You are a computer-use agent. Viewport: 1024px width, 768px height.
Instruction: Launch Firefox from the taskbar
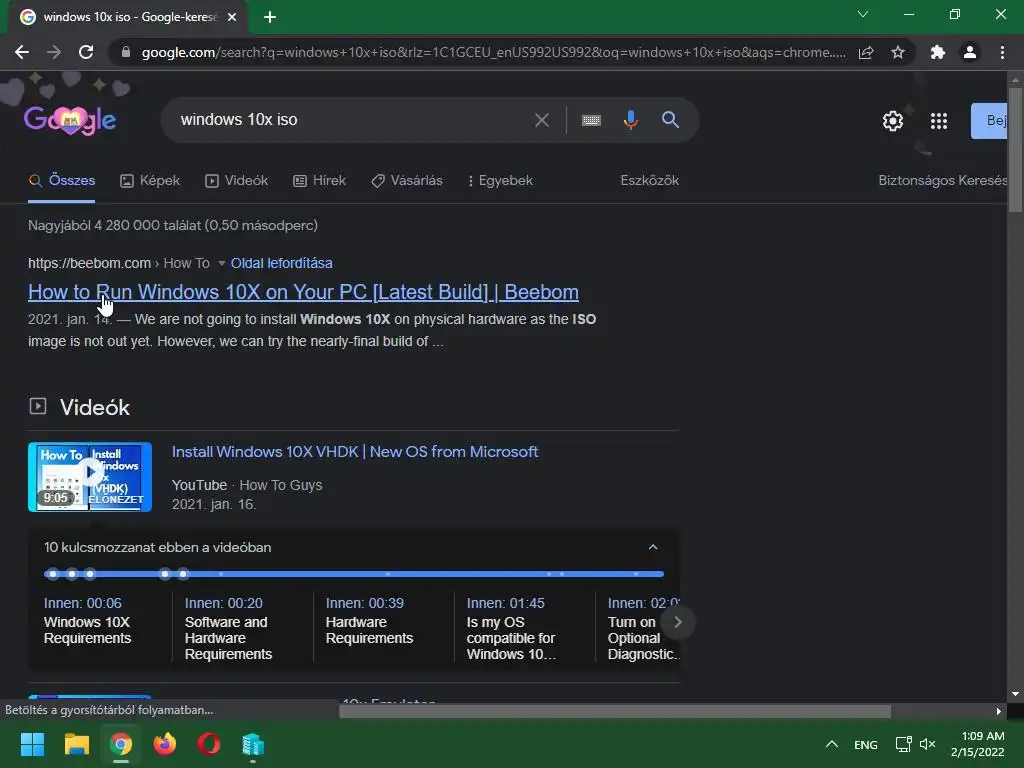[x=165, y=744]
